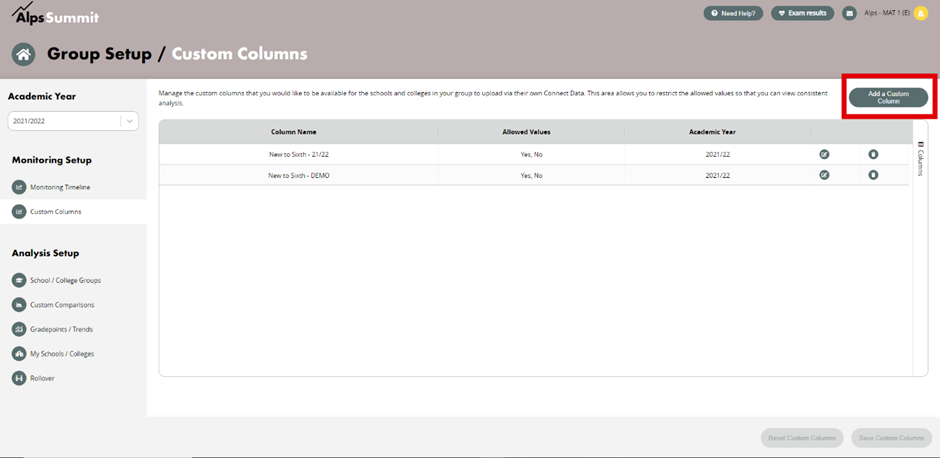The image size is (940, 458).
Task: Open Monitoring Timeline page
Action: (60, 187)
